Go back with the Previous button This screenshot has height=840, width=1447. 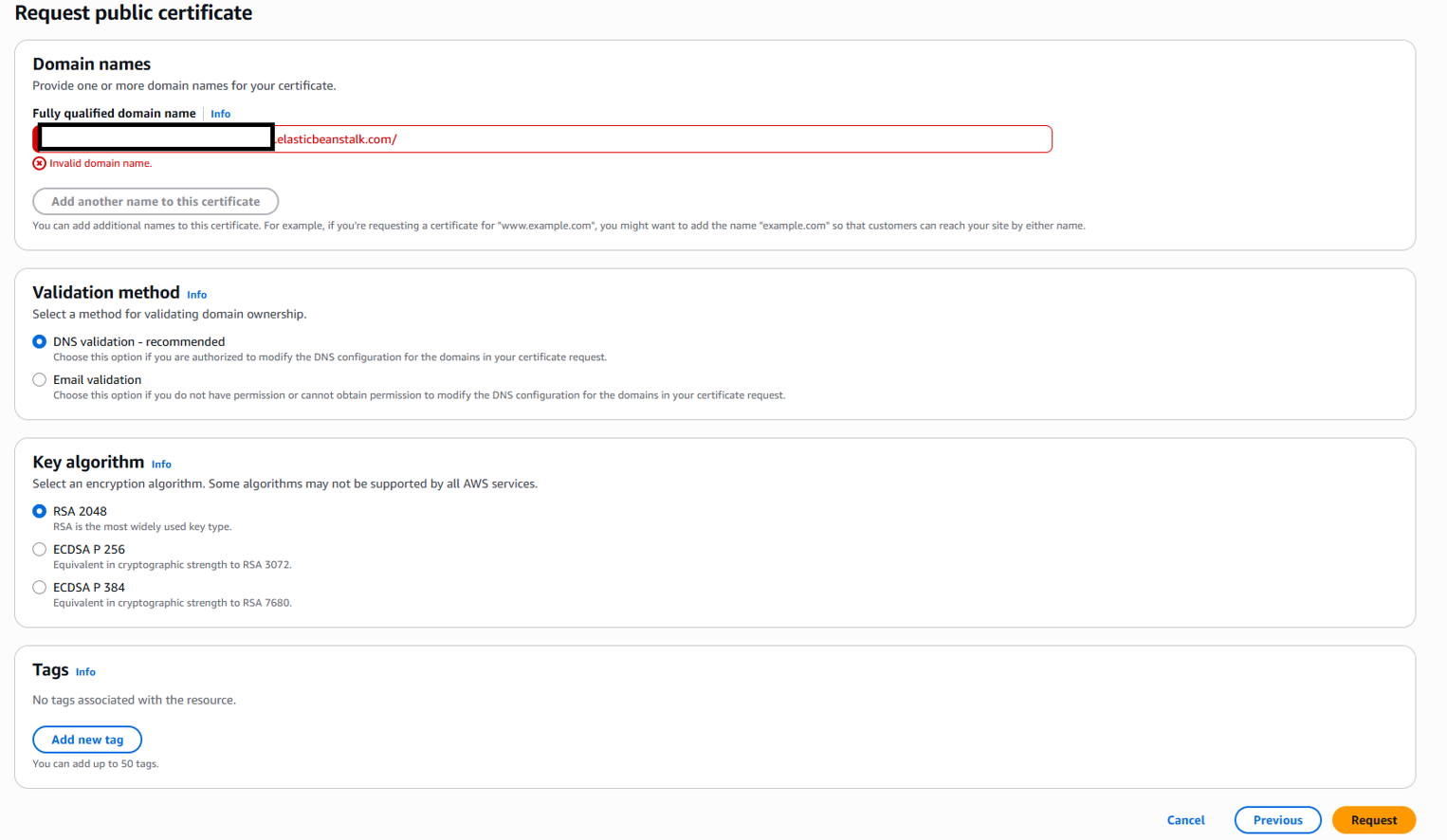pos(1277,820)
